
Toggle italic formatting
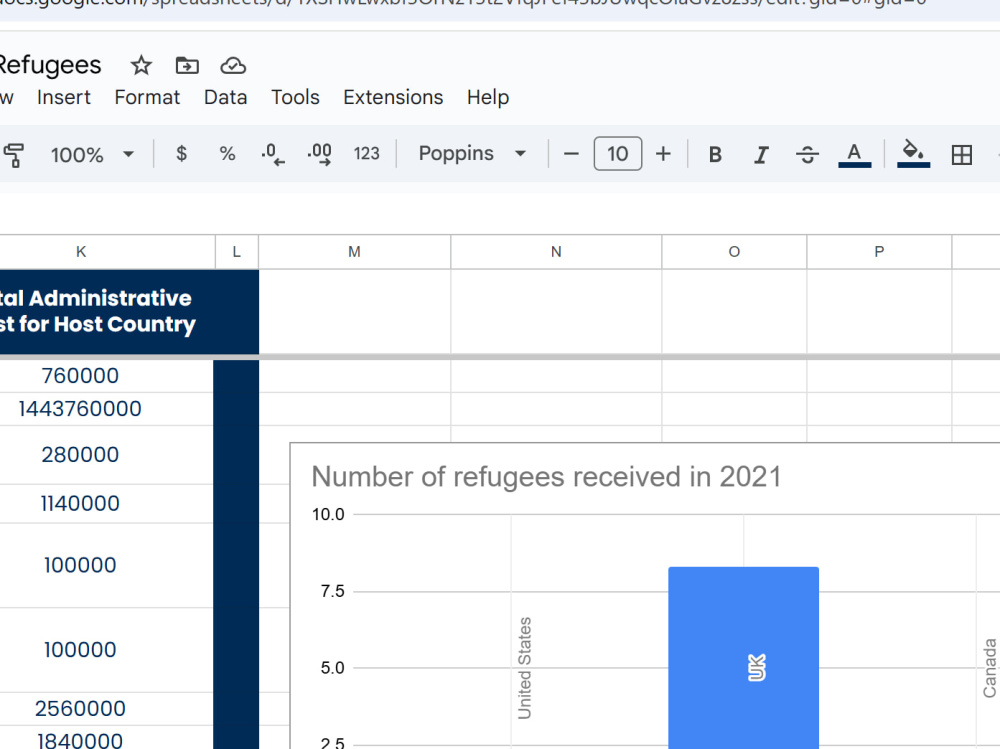click(x=761, y=154)
